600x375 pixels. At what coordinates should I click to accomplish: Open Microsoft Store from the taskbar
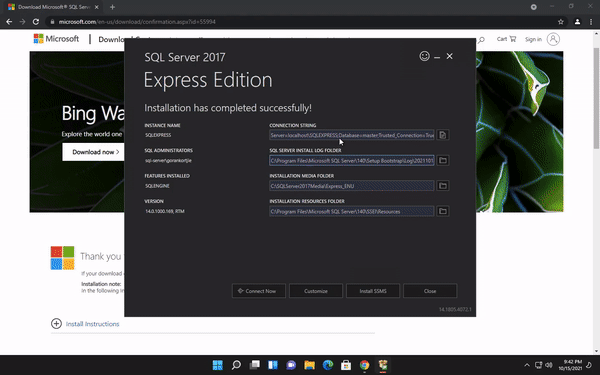click(x=346, y=365)
